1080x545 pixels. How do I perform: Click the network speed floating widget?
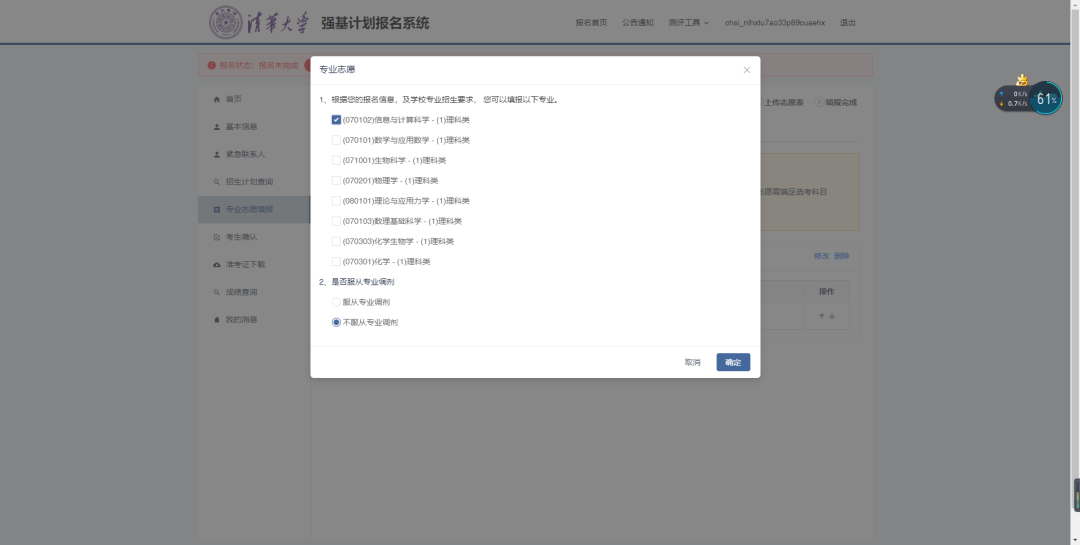coord(1012,99)
